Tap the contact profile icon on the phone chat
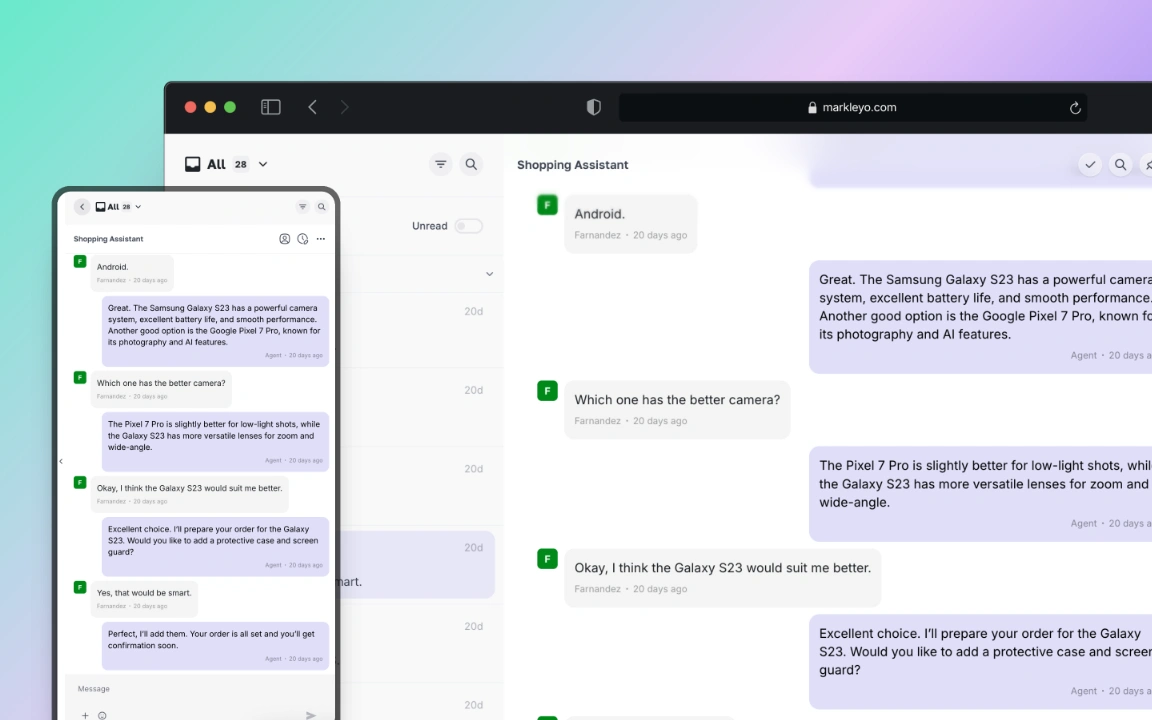 [285, 239]
